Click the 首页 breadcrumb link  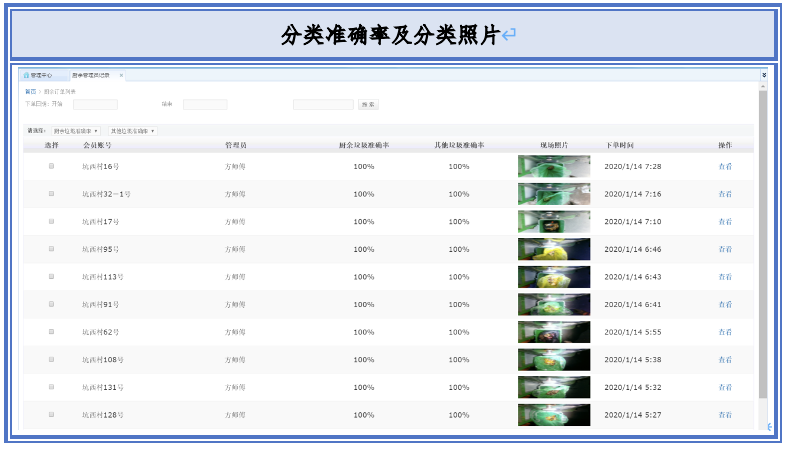point(30,91)
